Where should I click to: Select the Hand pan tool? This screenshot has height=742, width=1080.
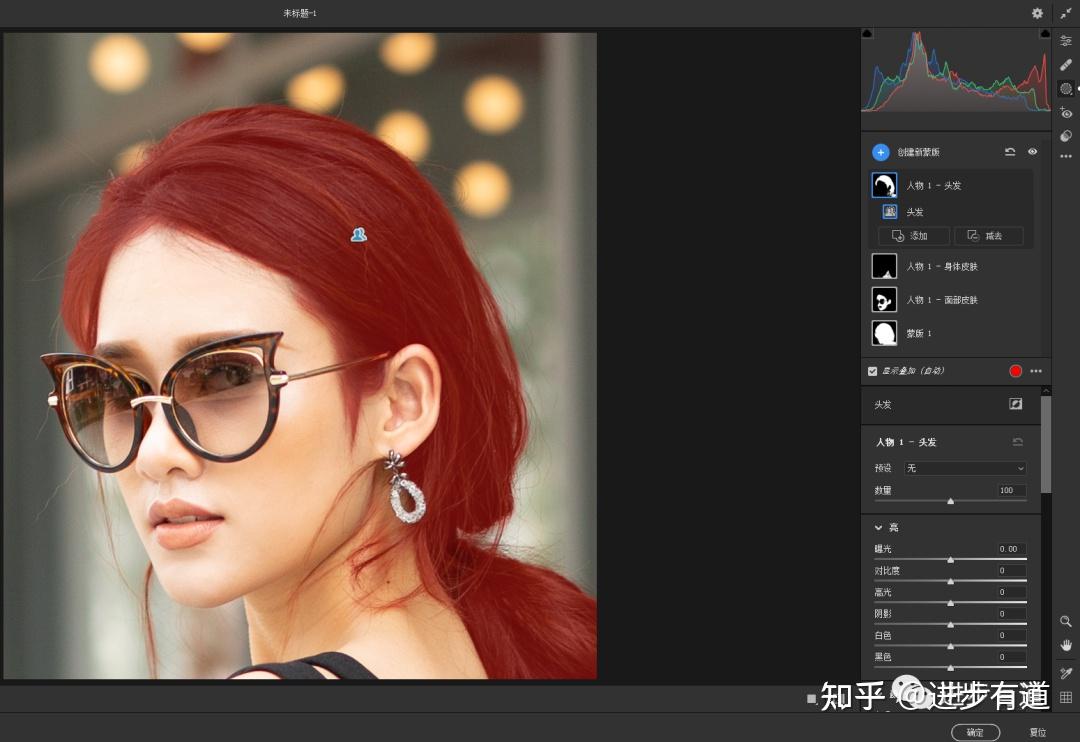(1066, 646)
